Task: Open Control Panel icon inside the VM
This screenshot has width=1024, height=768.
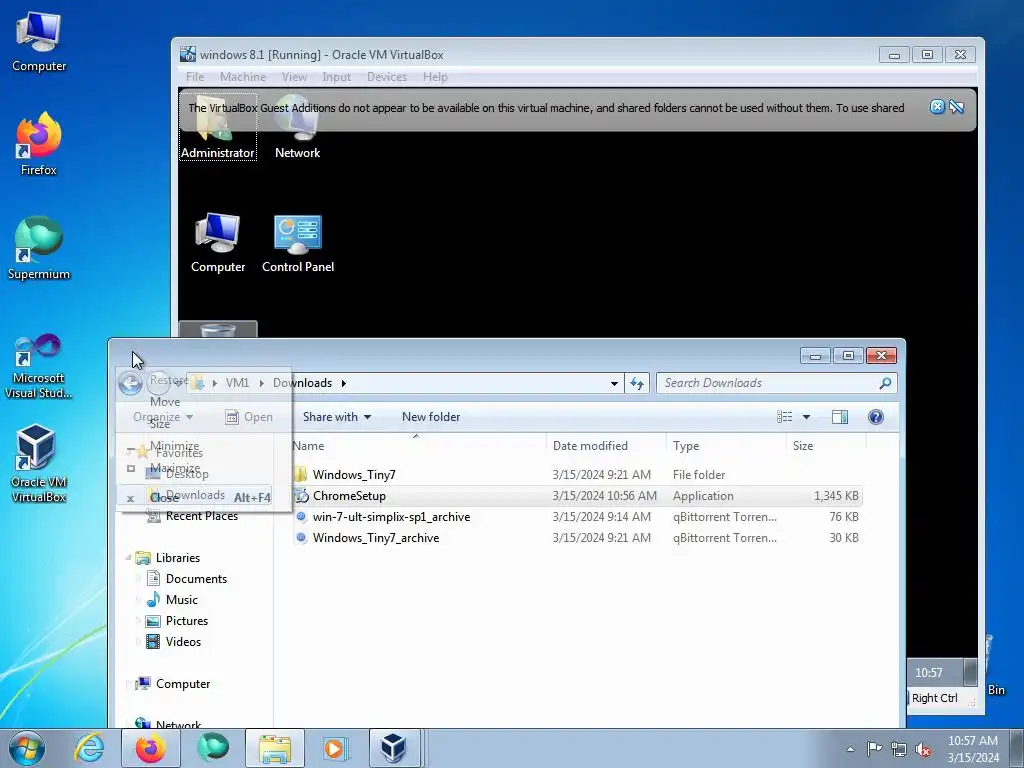Action: tap(298, 243)
